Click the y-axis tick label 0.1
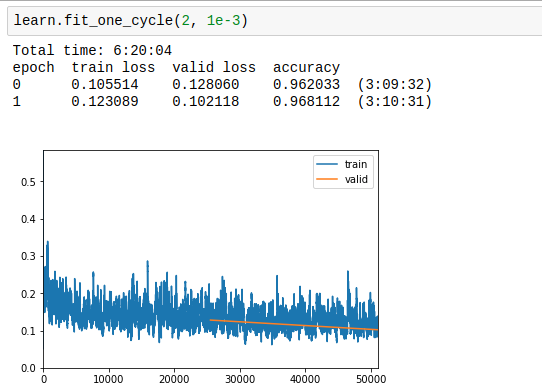The height and width of the screenshot is (390, 542). (28, 331)
